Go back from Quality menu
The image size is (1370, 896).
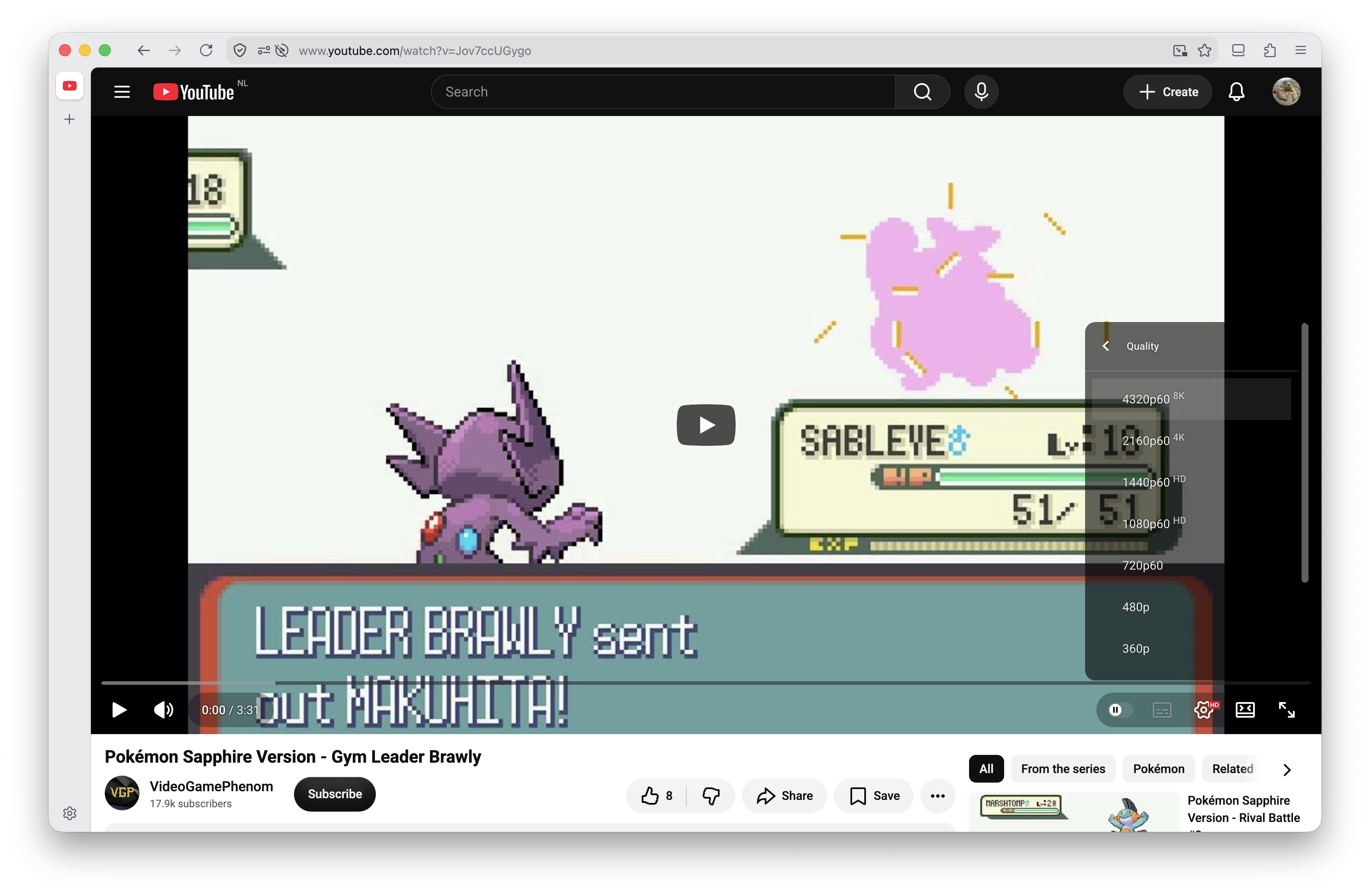[1106, 346]
